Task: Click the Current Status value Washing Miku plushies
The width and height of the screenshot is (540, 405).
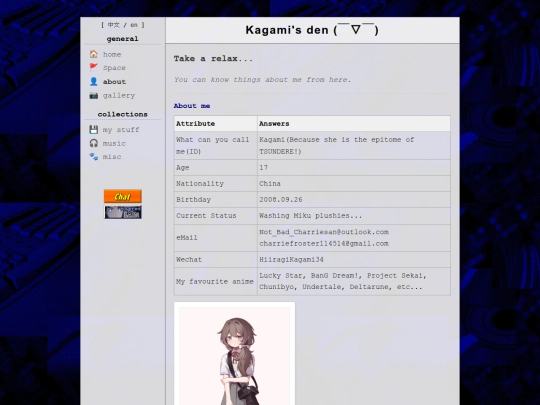Action: pyautogui.click(x=311, y=216)
